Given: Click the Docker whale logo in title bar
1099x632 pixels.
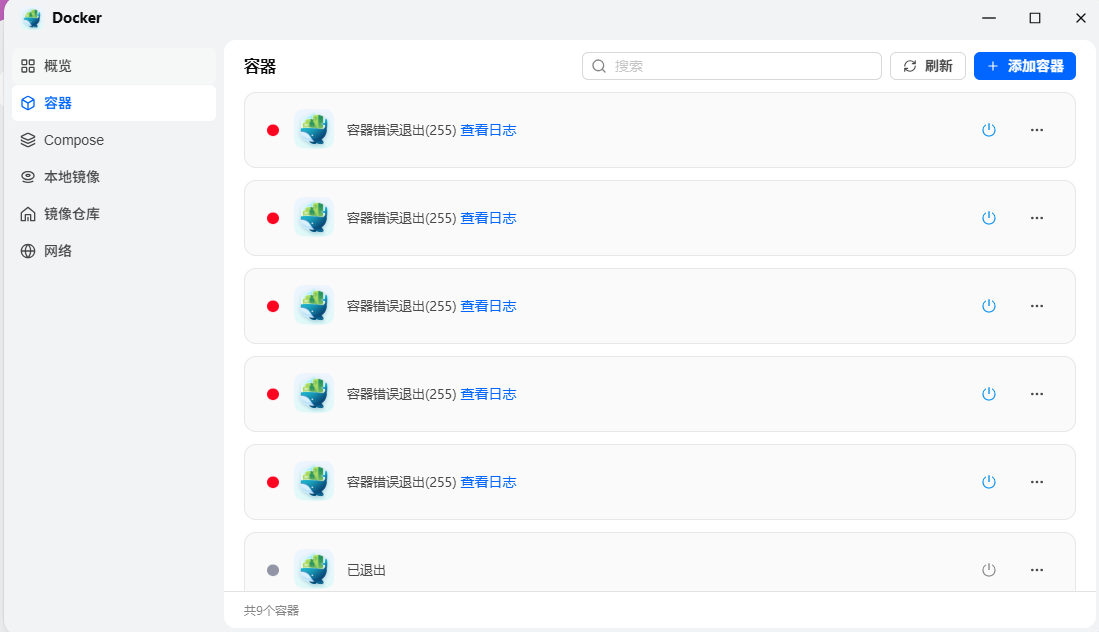Looking at the screenshot, I should point(30,17).
